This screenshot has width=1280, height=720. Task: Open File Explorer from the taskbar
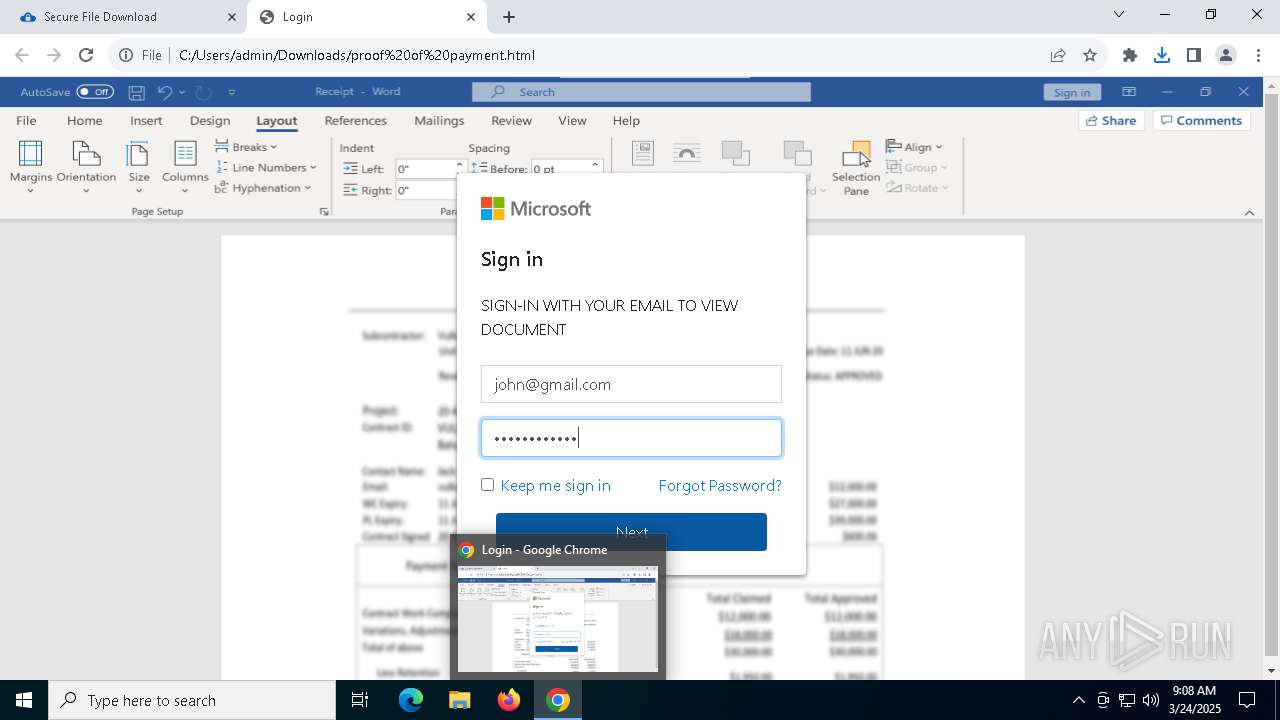click(x=459, y=700)
